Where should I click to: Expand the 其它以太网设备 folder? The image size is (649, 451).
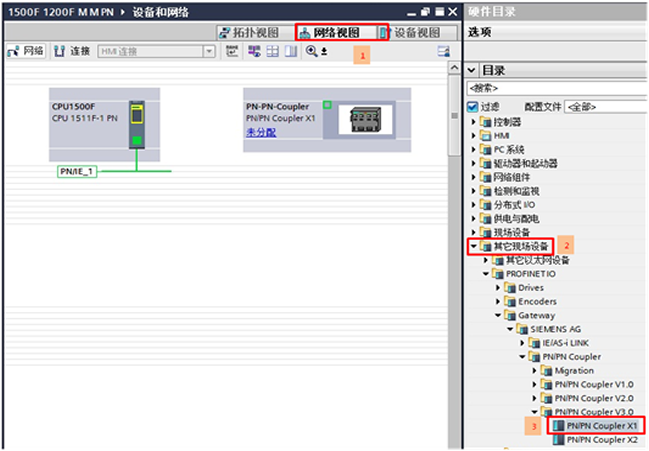pos(486,260)
